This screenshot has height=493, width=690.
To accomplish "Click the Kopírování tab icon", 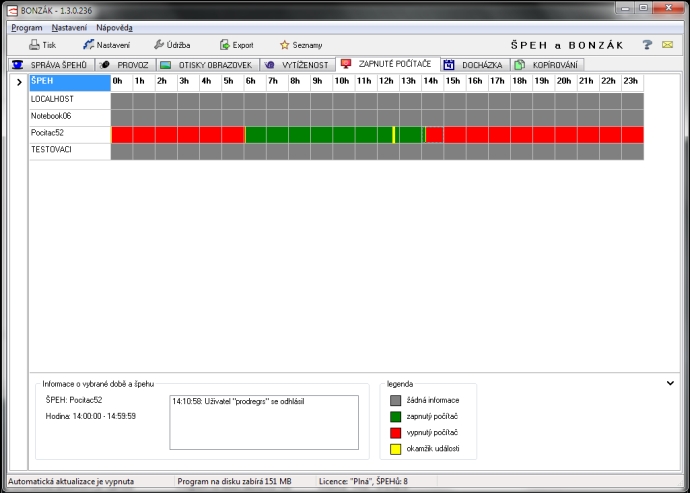I will tap(519, 65).
